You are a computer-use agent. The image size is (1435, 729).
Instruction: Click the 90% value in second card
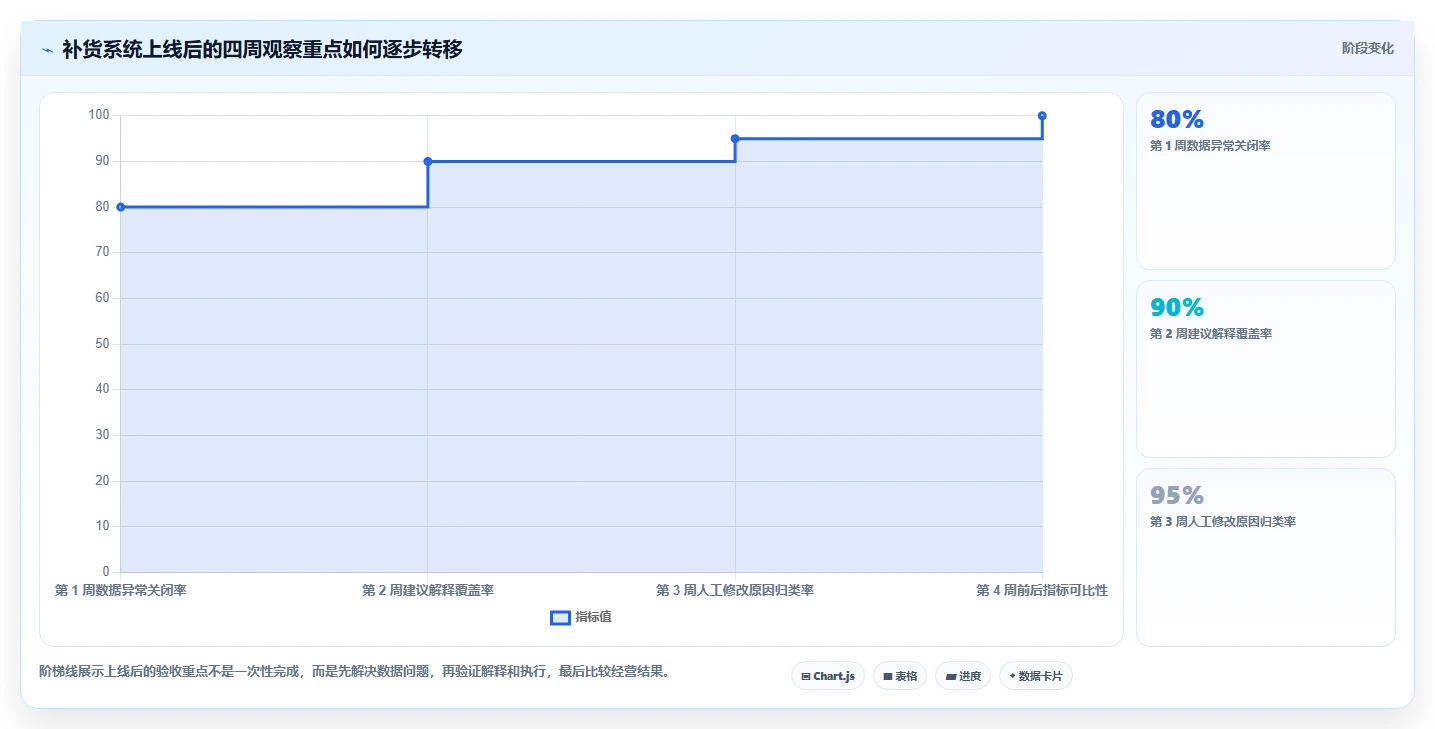1177,307
